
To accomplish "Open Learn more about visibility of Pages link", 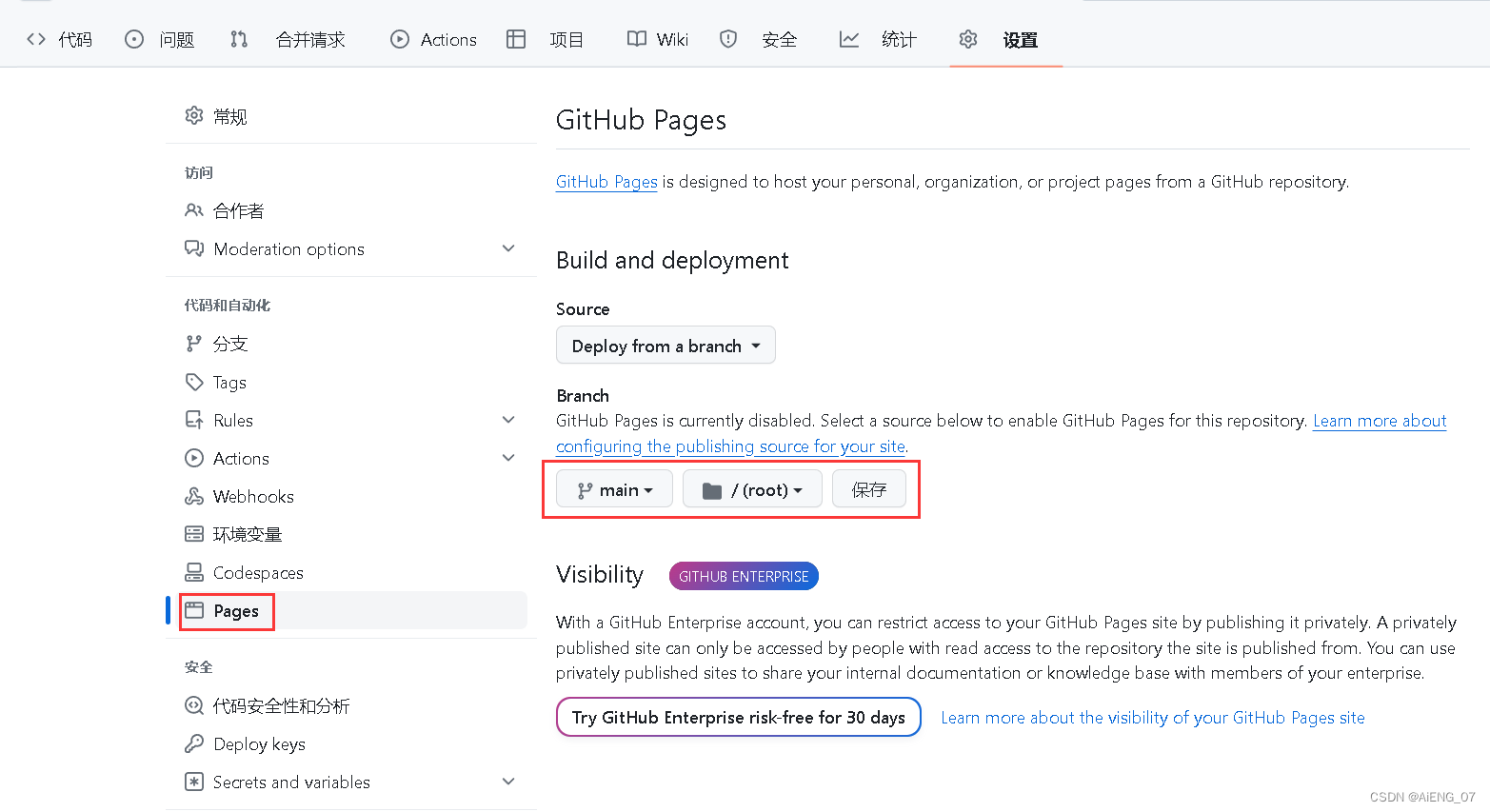I will coord(1153,718).
